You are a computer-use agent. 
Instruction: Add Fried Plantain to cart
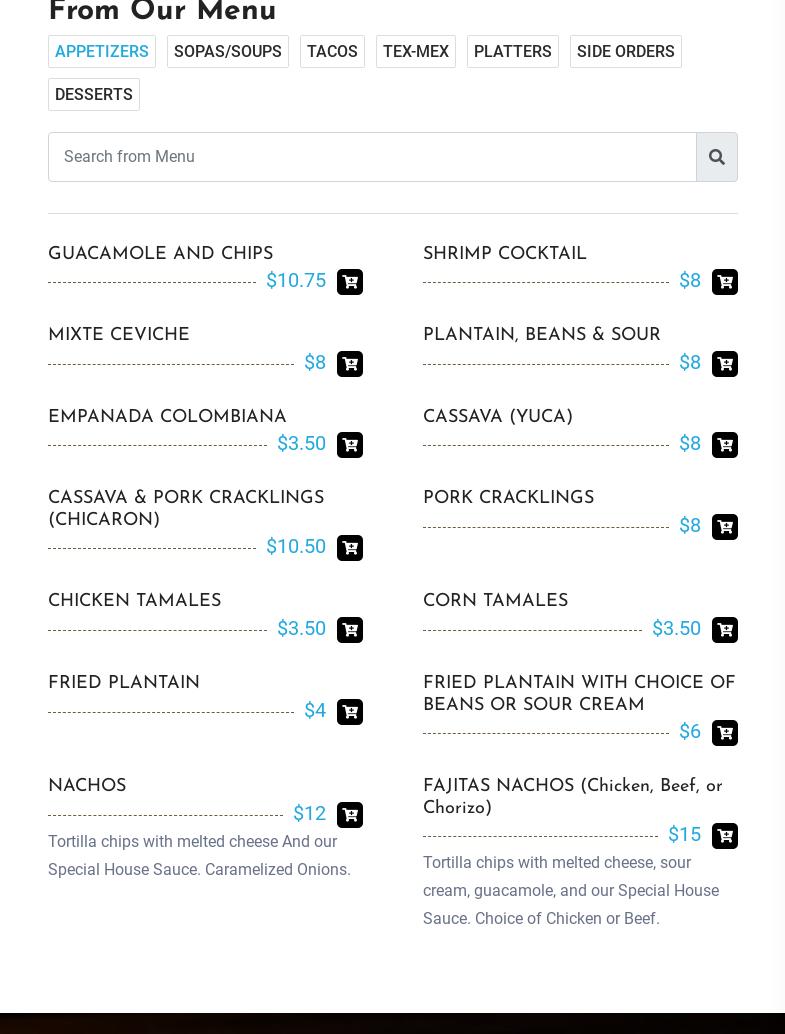coord(350,712)
